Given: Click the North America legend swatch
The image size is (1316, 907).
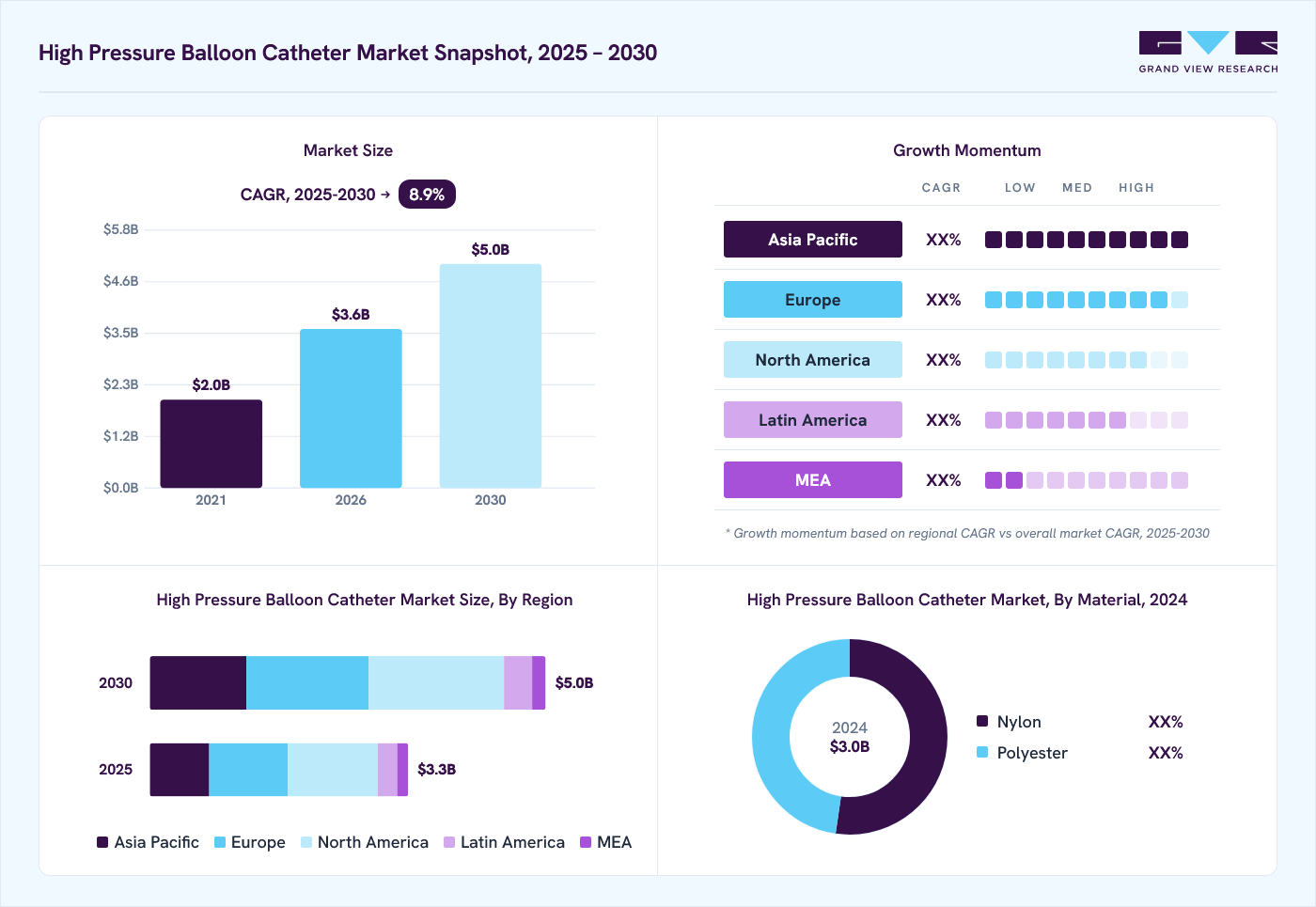Looking at the screenshot, I should tap(306, 842).
